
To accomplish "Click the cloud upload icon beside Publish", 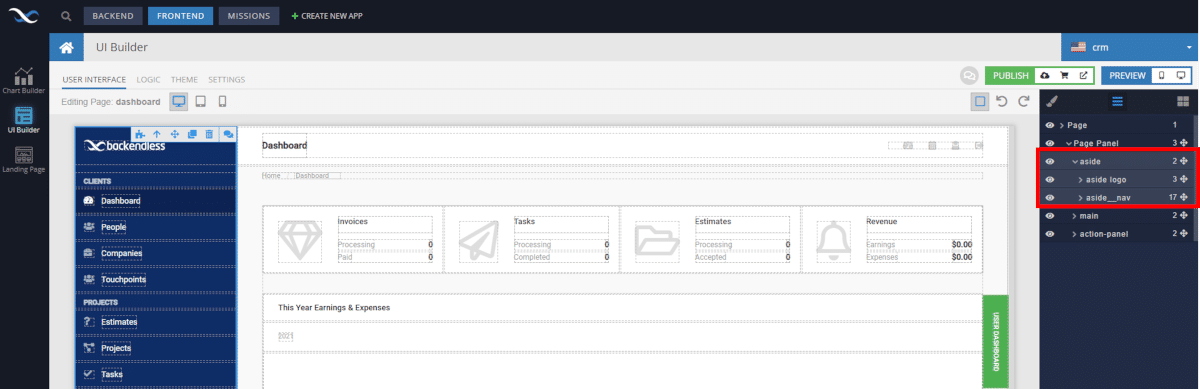I will click(1045, 75).
